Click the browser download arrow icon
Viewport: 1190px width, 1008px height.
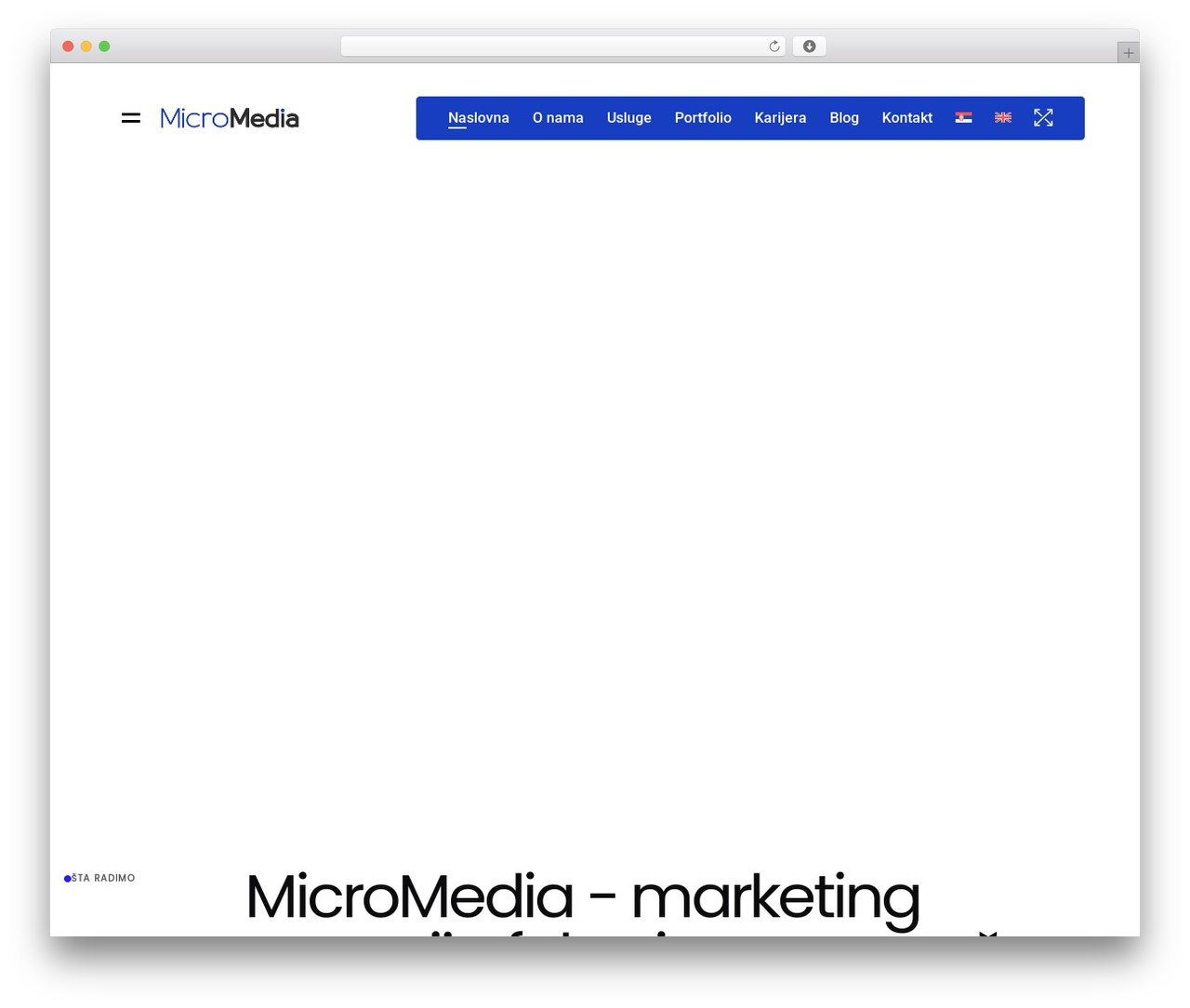pos(809,46)
